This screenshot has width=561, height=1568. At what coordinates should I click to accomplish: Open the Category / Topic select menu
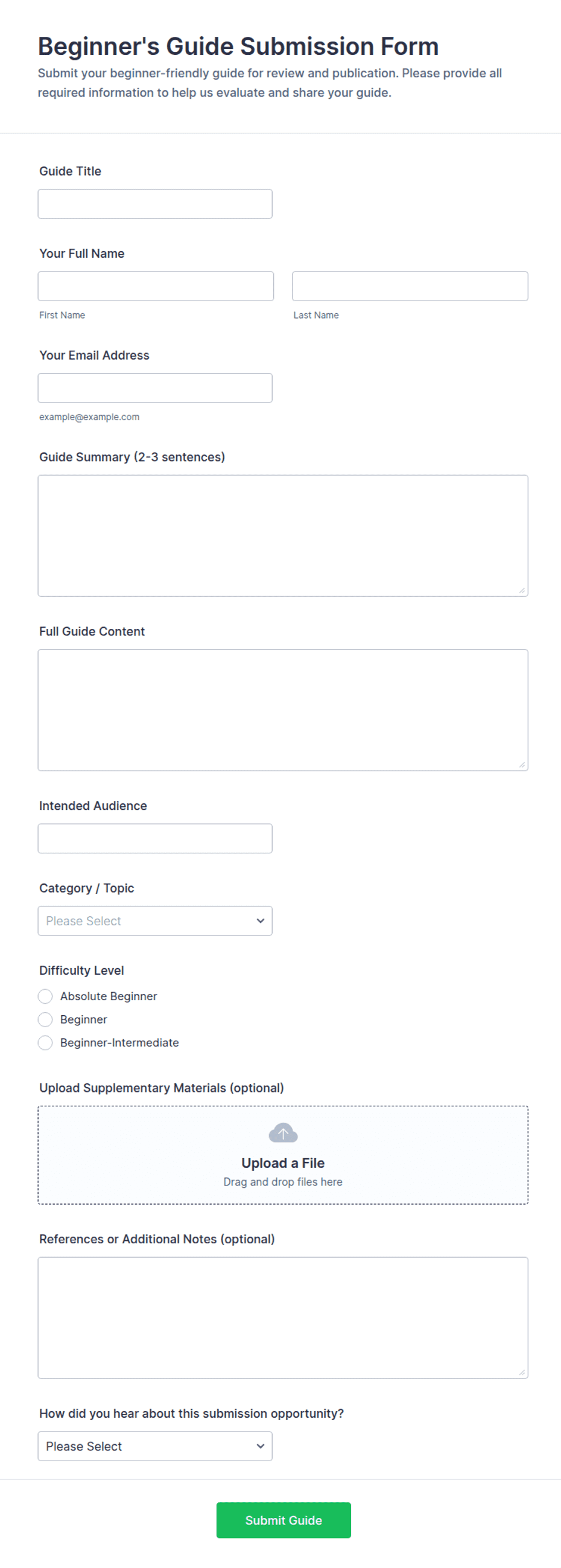[x=155, y=920]
